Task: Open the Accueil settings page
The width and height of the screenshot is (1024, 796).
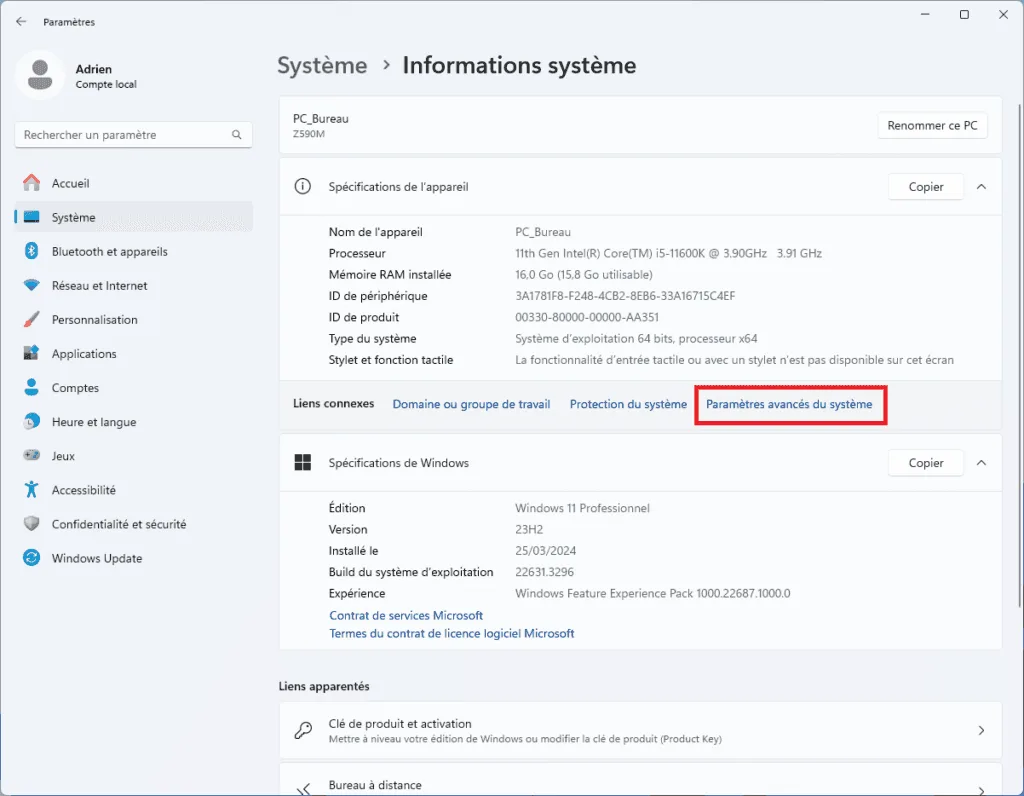Action: [133, 183]
